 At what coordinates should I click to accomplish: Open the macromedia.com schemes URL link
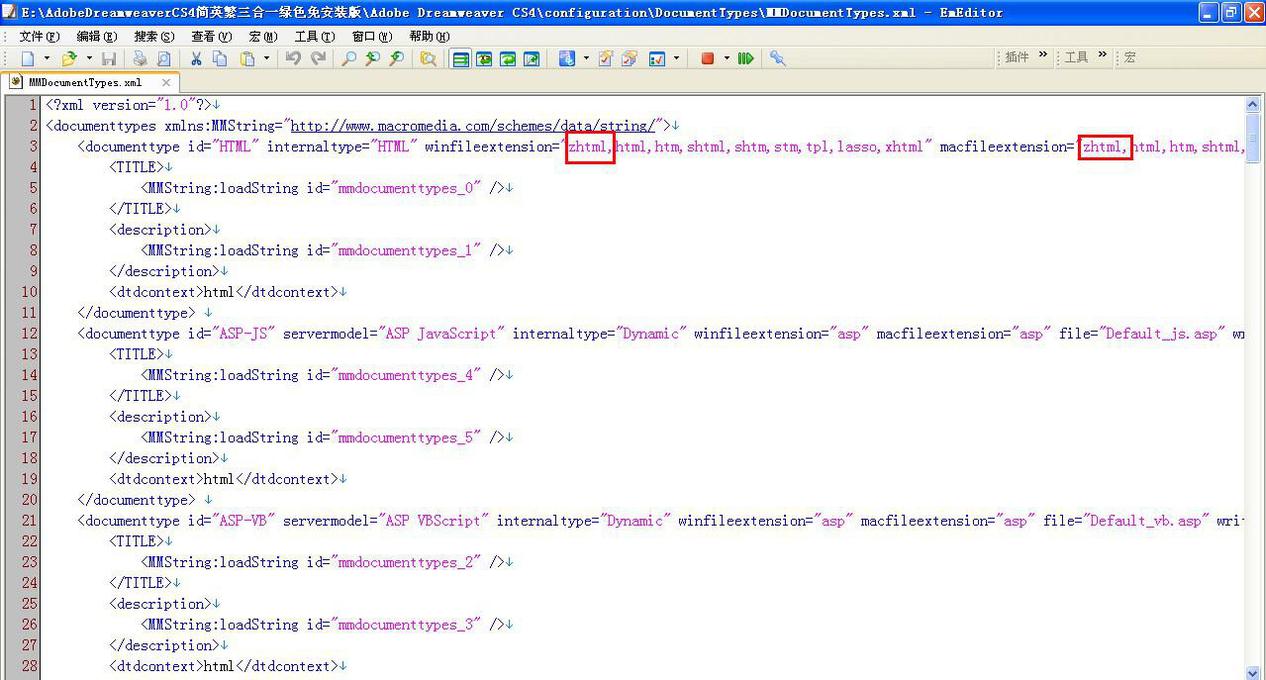coord(472,126)
